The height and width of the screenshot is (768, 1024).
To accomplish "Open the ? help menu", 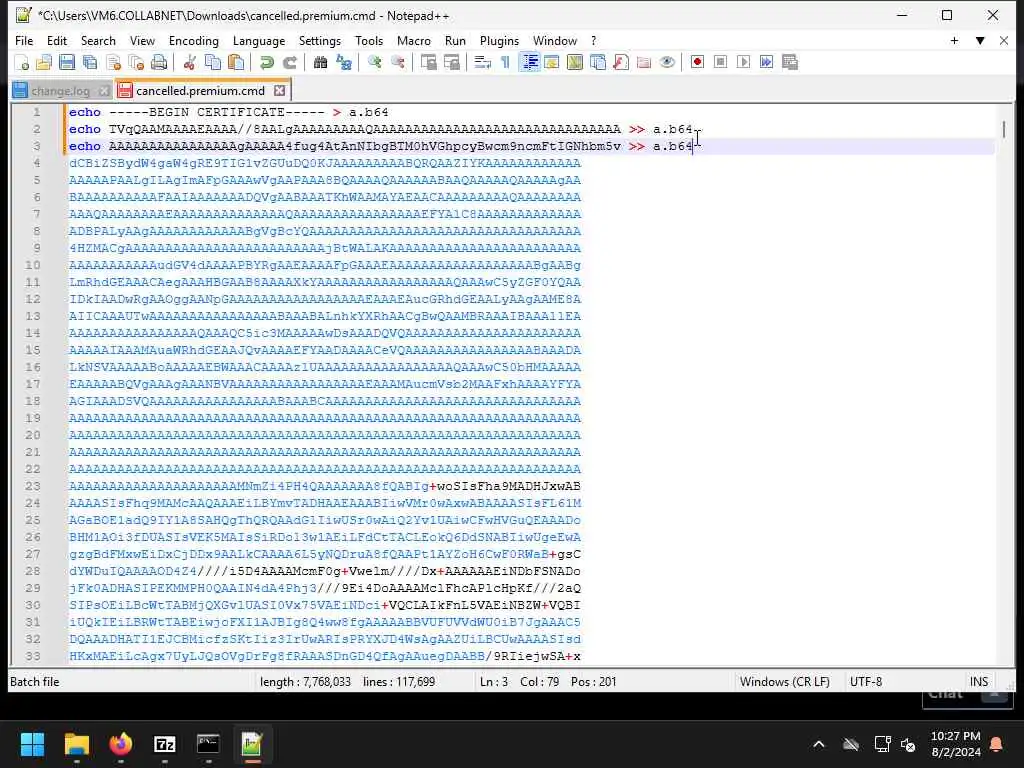I will click(593, 40).
